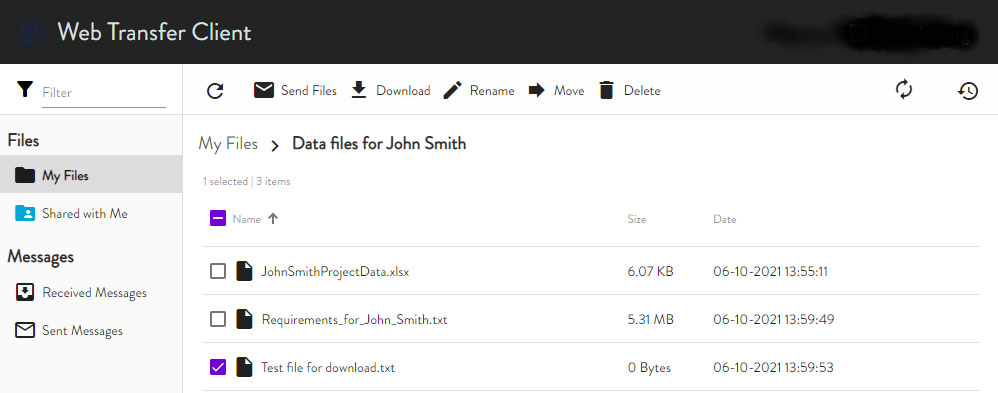This screenshot has width=998, height=393.
Task: Click the sync arrows icon
Action: click(x=904, y=90)
